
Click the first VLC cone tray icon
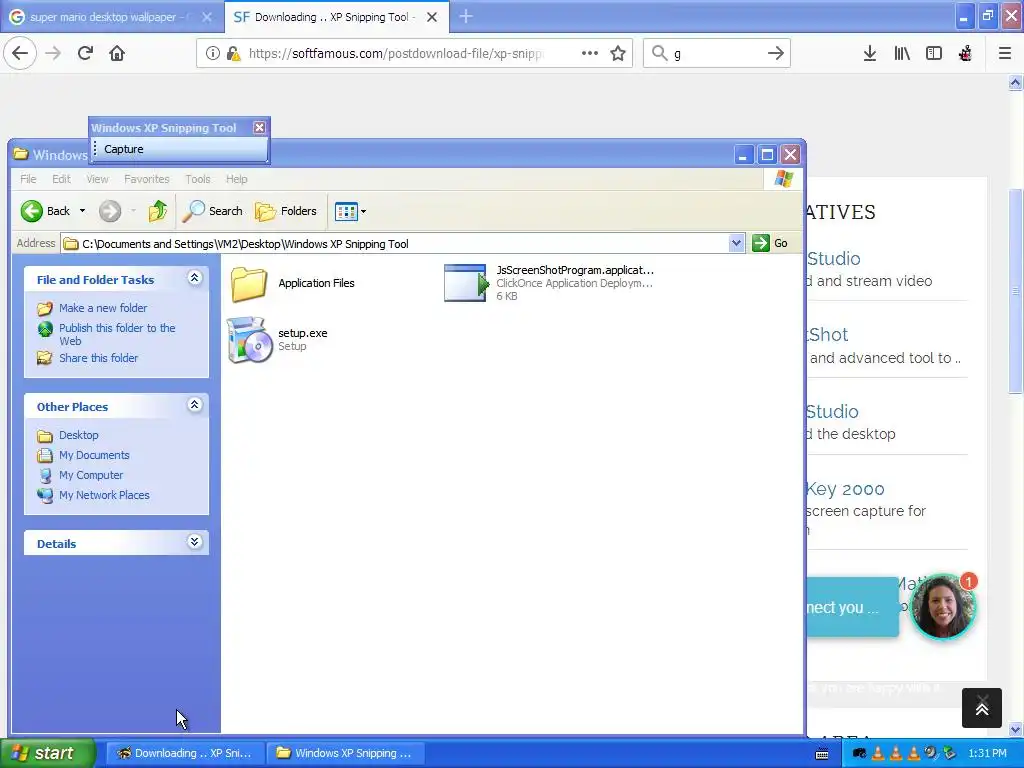click(x=878, y=753)
